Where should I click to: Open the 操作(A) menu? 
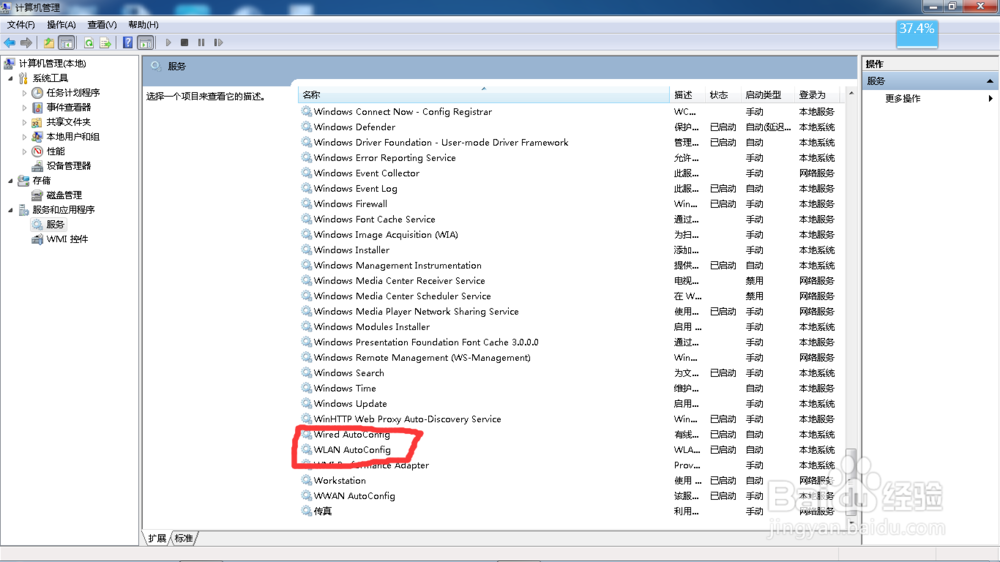[x=61, y=25]
